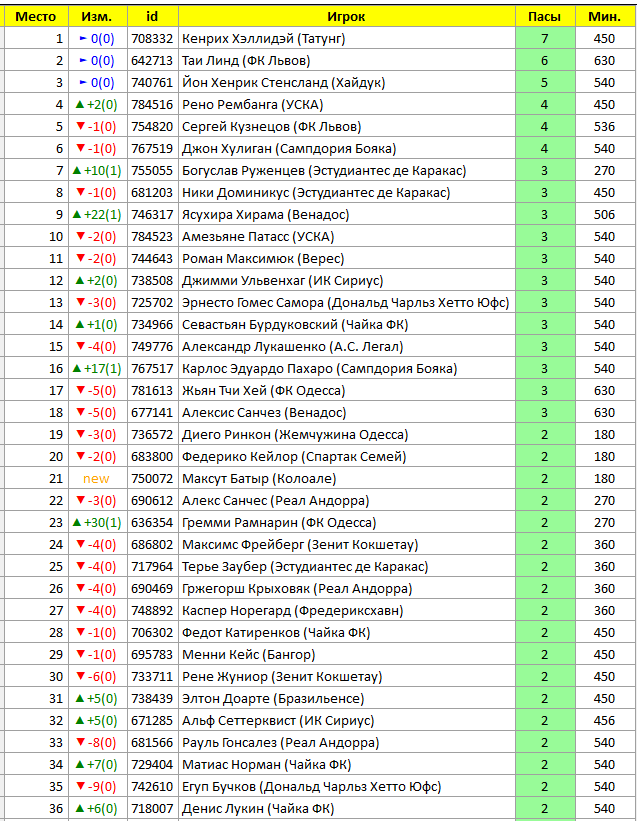
Task: Select player cell 'Амезьяне Патасс (УСКА)'
Action: (x=347, y=237)
